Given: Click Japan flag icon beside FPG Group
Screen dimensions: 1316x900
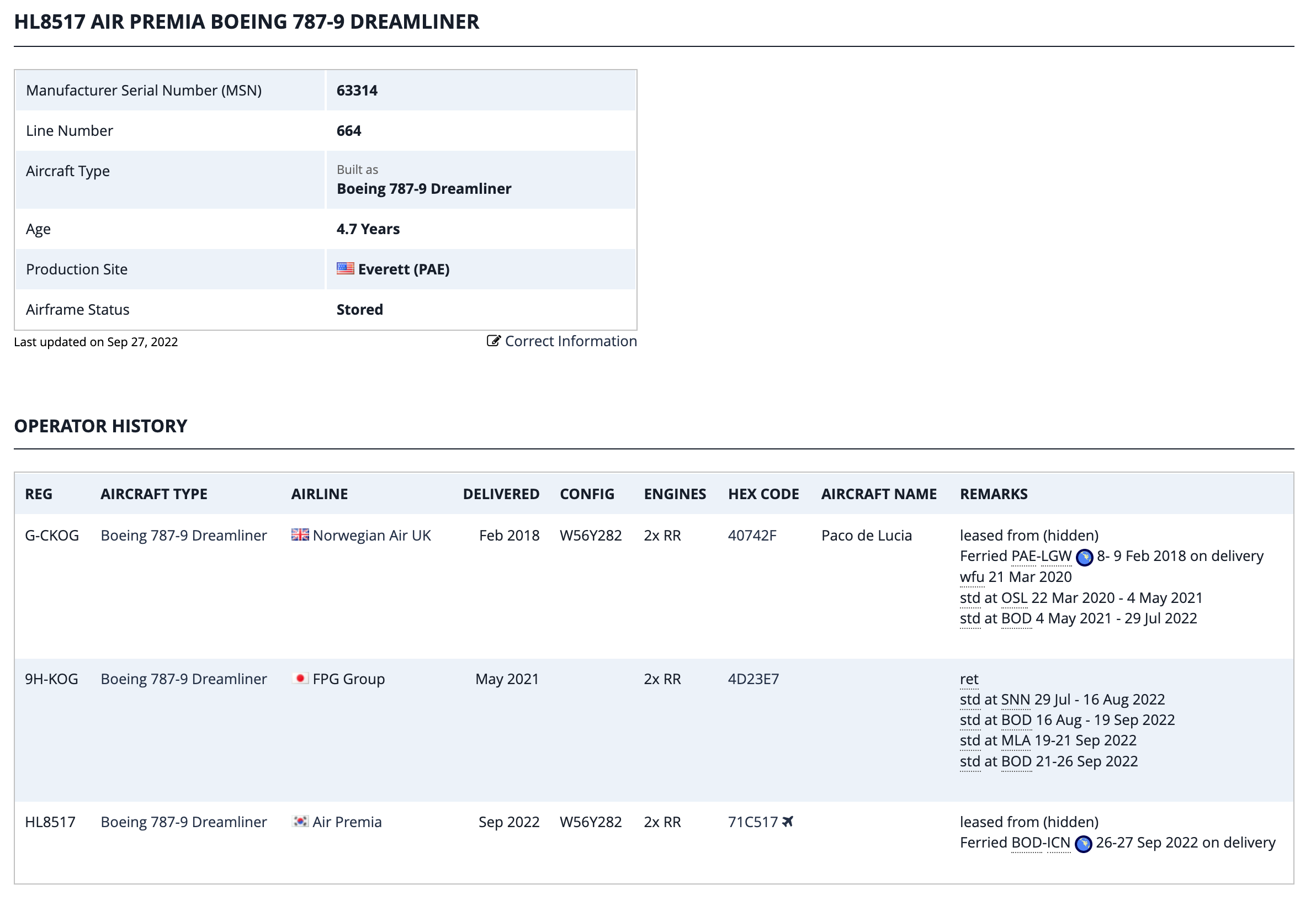Looking at the screenshot, I should point(300,679).
